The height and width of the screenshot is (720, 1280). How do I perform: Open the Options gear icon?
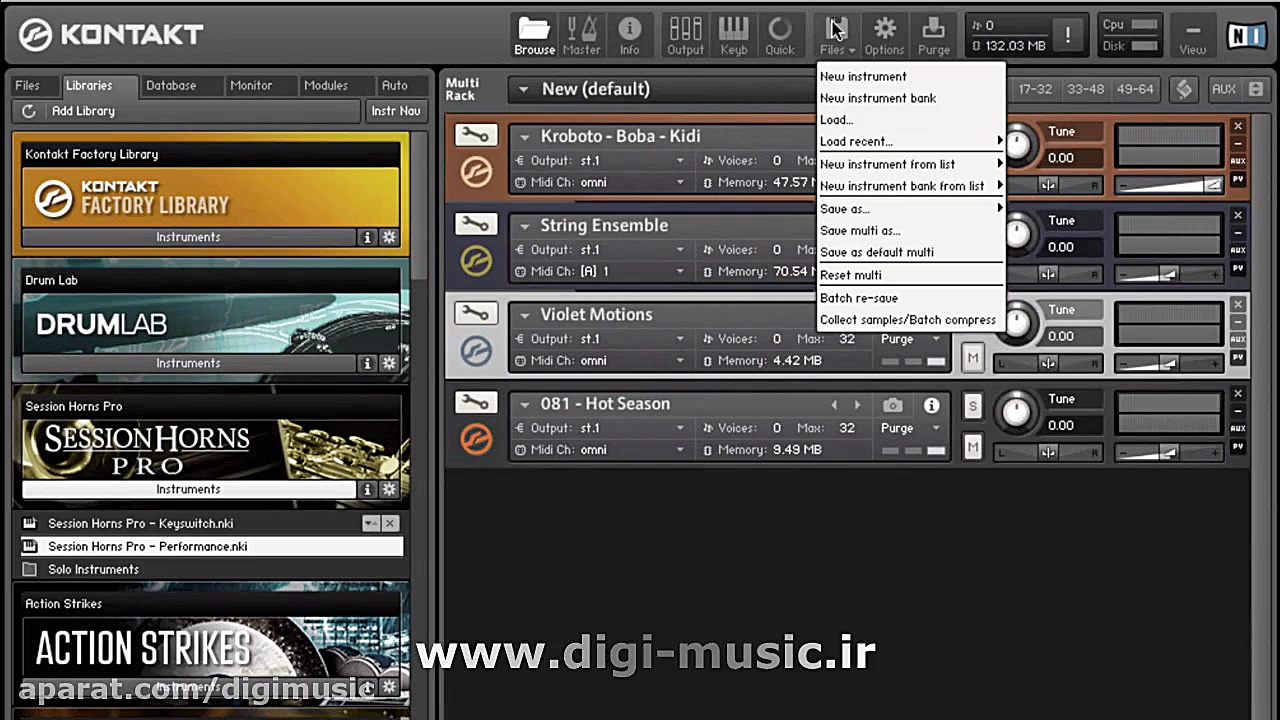(884, 36)
